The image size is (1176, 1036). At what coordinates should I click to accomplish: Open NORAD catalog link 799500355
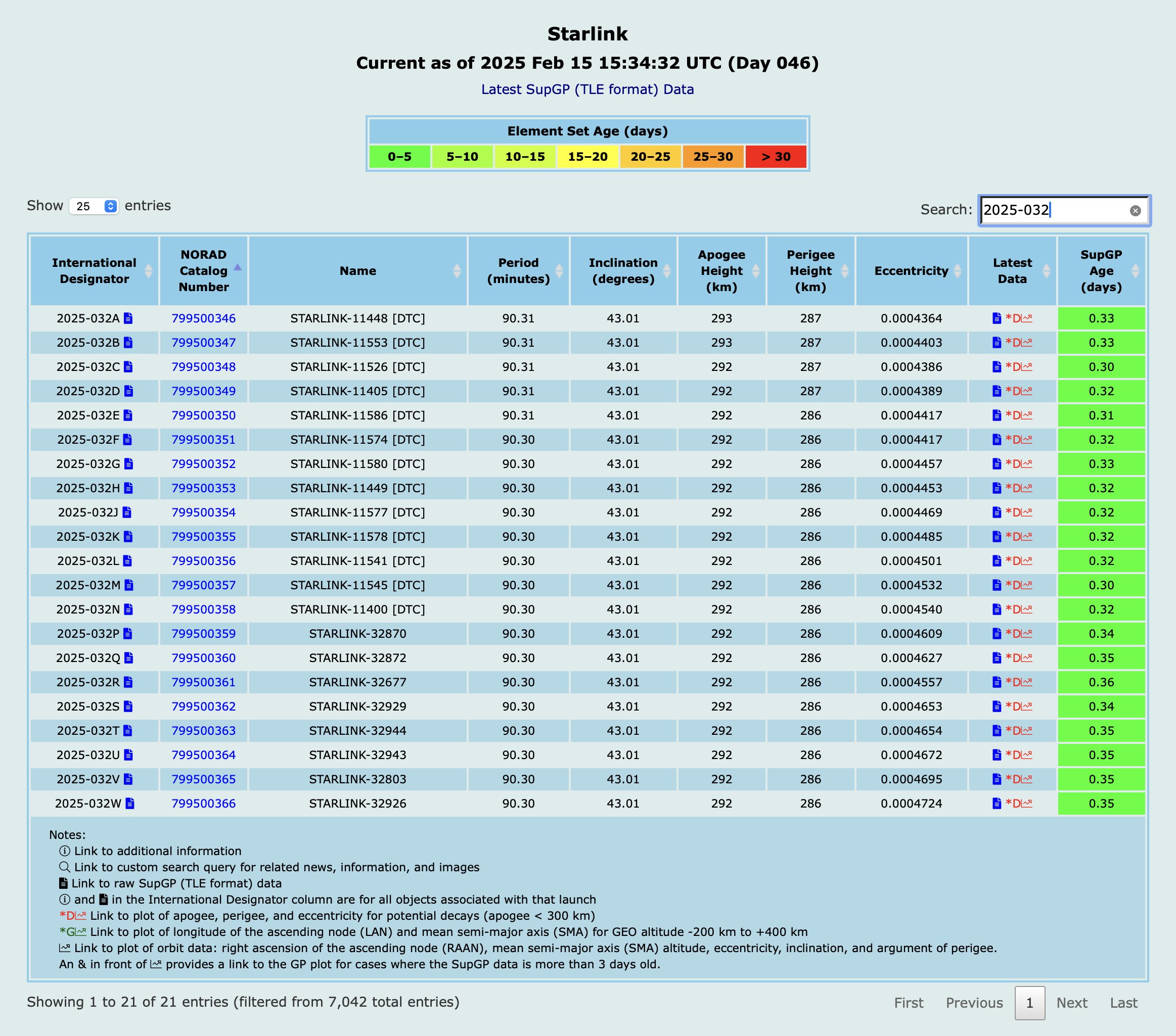[x=204, y=537]
